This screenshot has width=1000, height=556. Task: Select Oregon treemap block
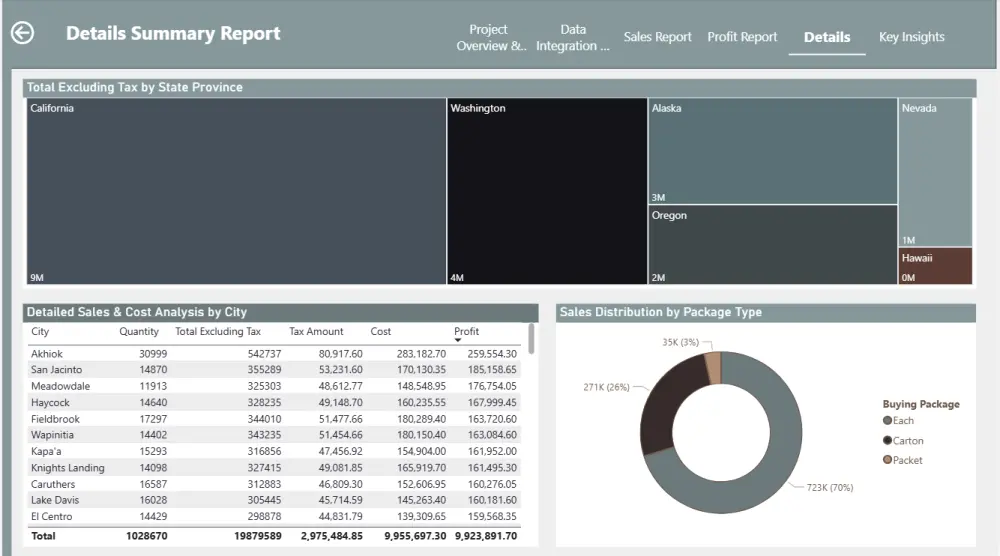click(772, 245)
